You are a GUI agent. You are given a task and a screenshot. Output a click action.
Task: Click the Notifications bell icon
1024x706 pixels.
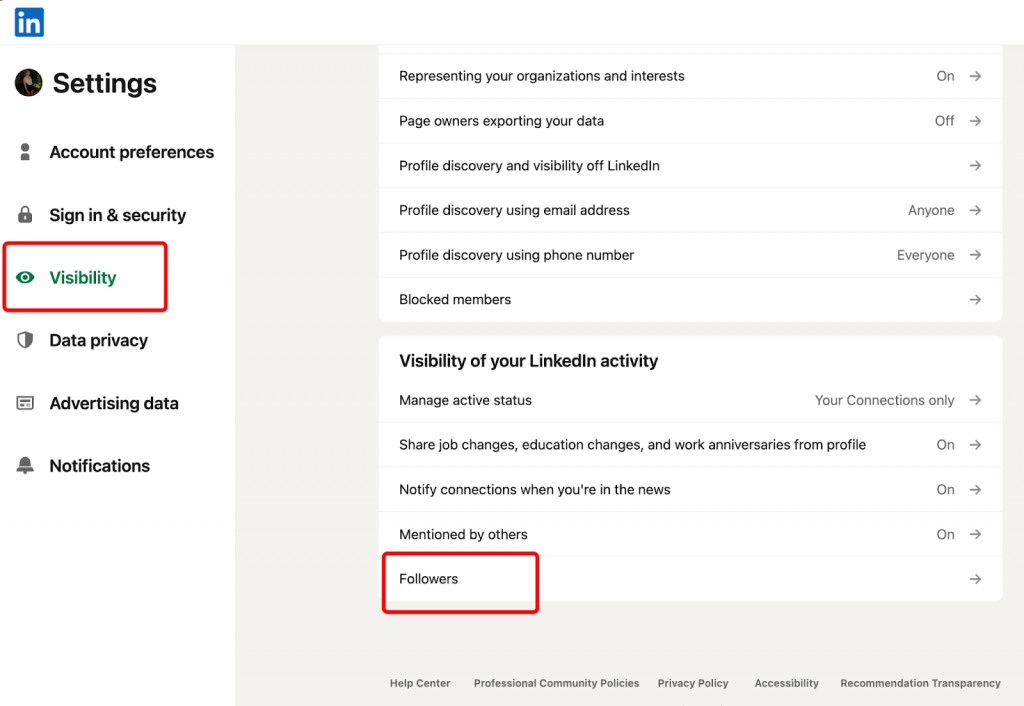click(x=26, y=466)
